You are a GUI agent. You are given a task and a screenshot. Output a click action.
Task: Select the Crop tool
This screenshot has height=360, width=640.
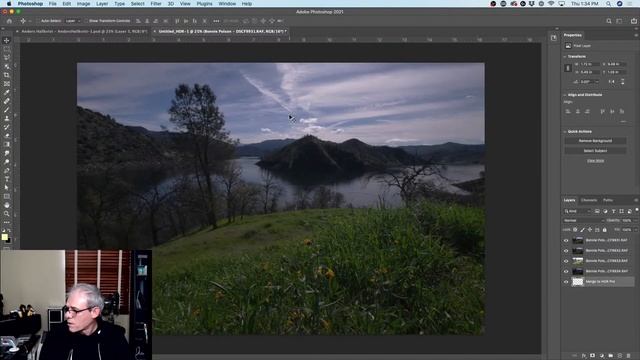[x=7, y=75]
